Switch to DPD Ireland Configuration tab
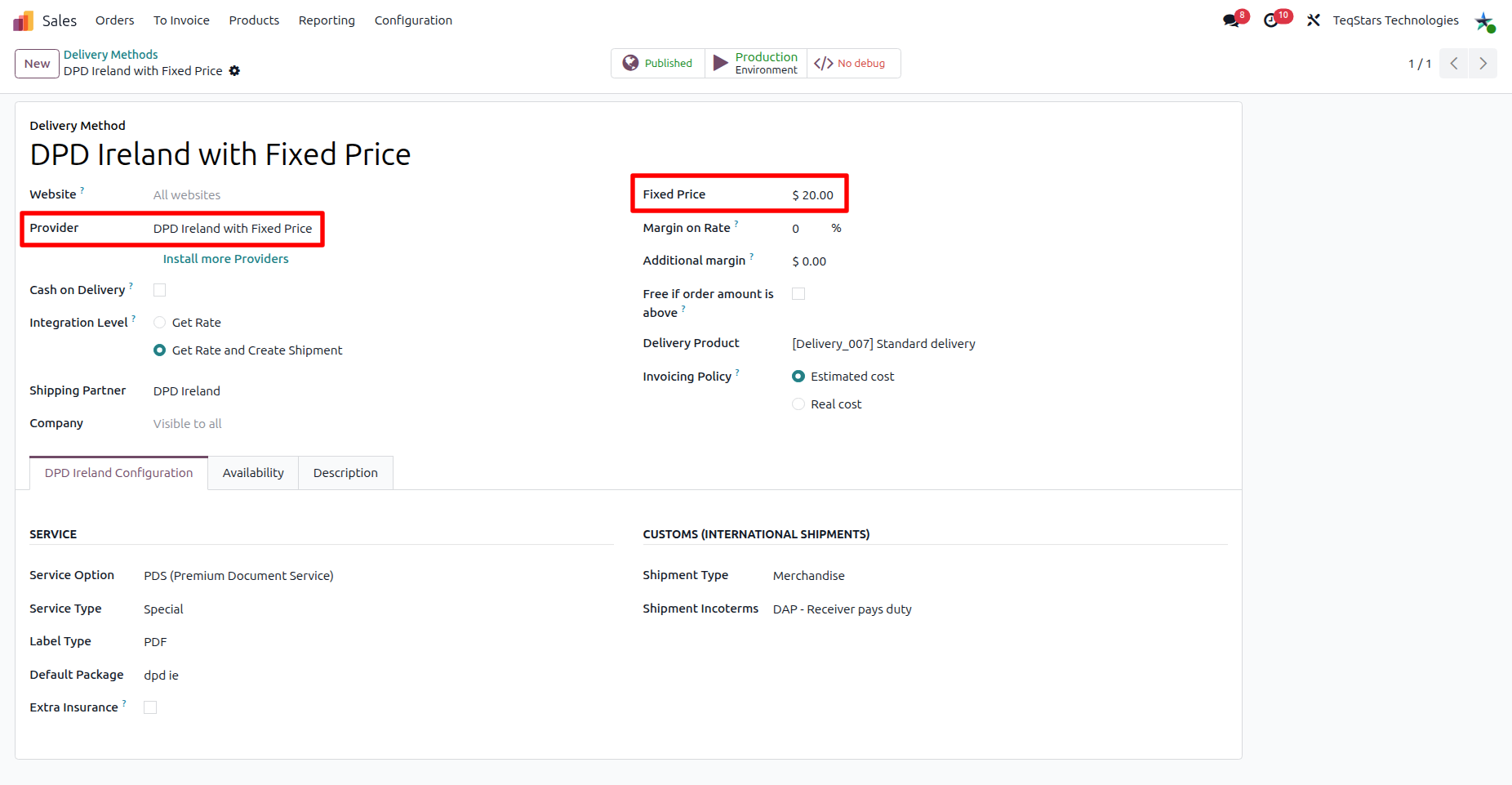The image size is (1512, 785). point(119,473)
